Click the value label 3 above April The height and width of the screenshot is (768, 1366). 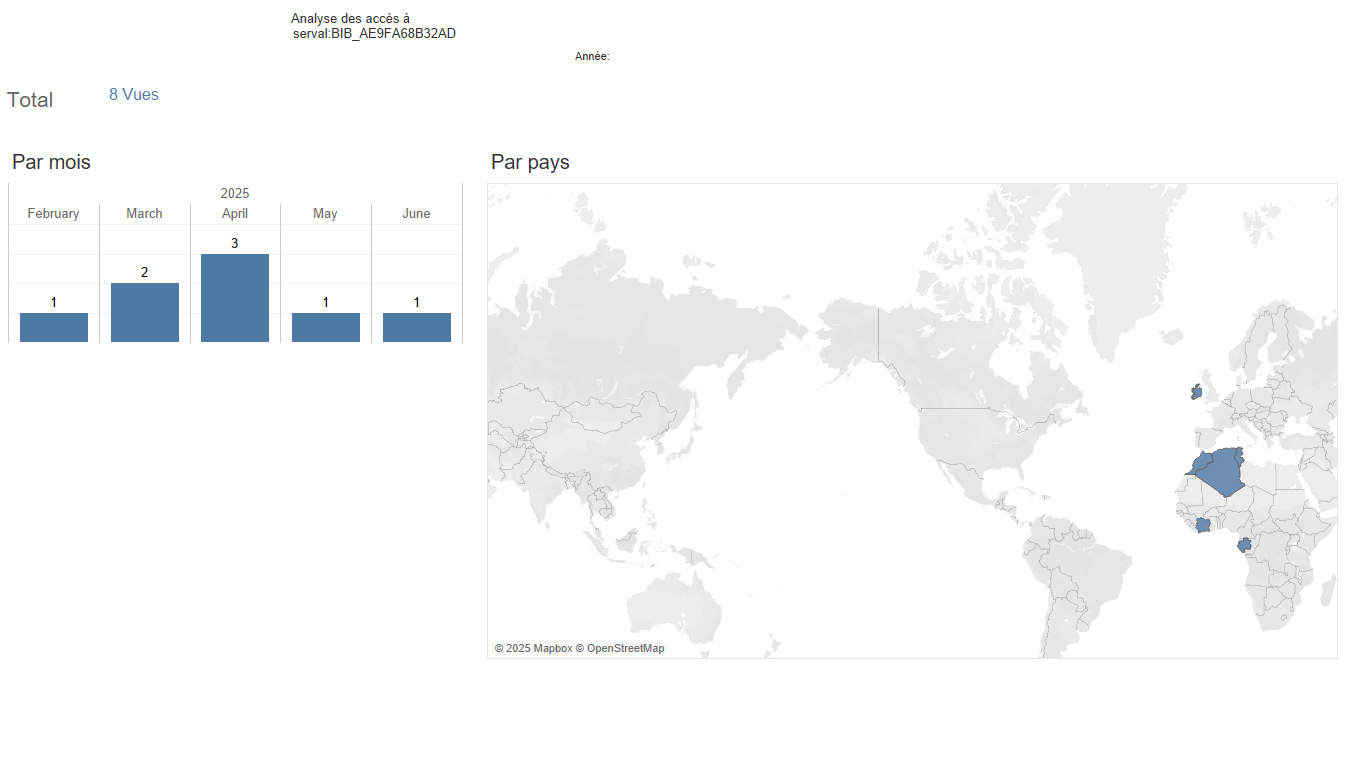[235, 243]
